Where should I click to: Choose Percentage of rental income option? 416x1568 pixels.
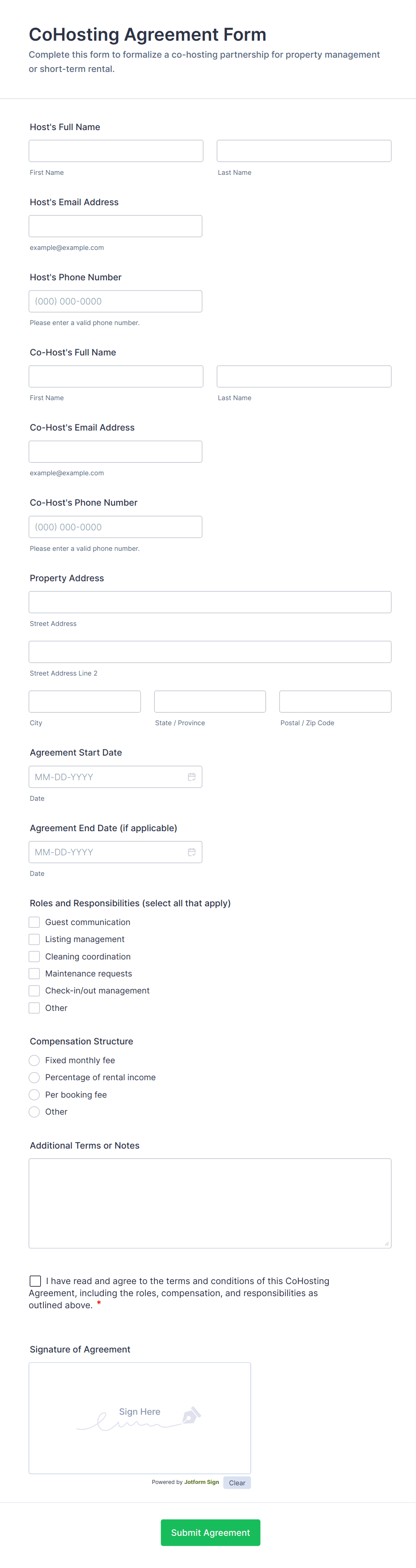34,1078
